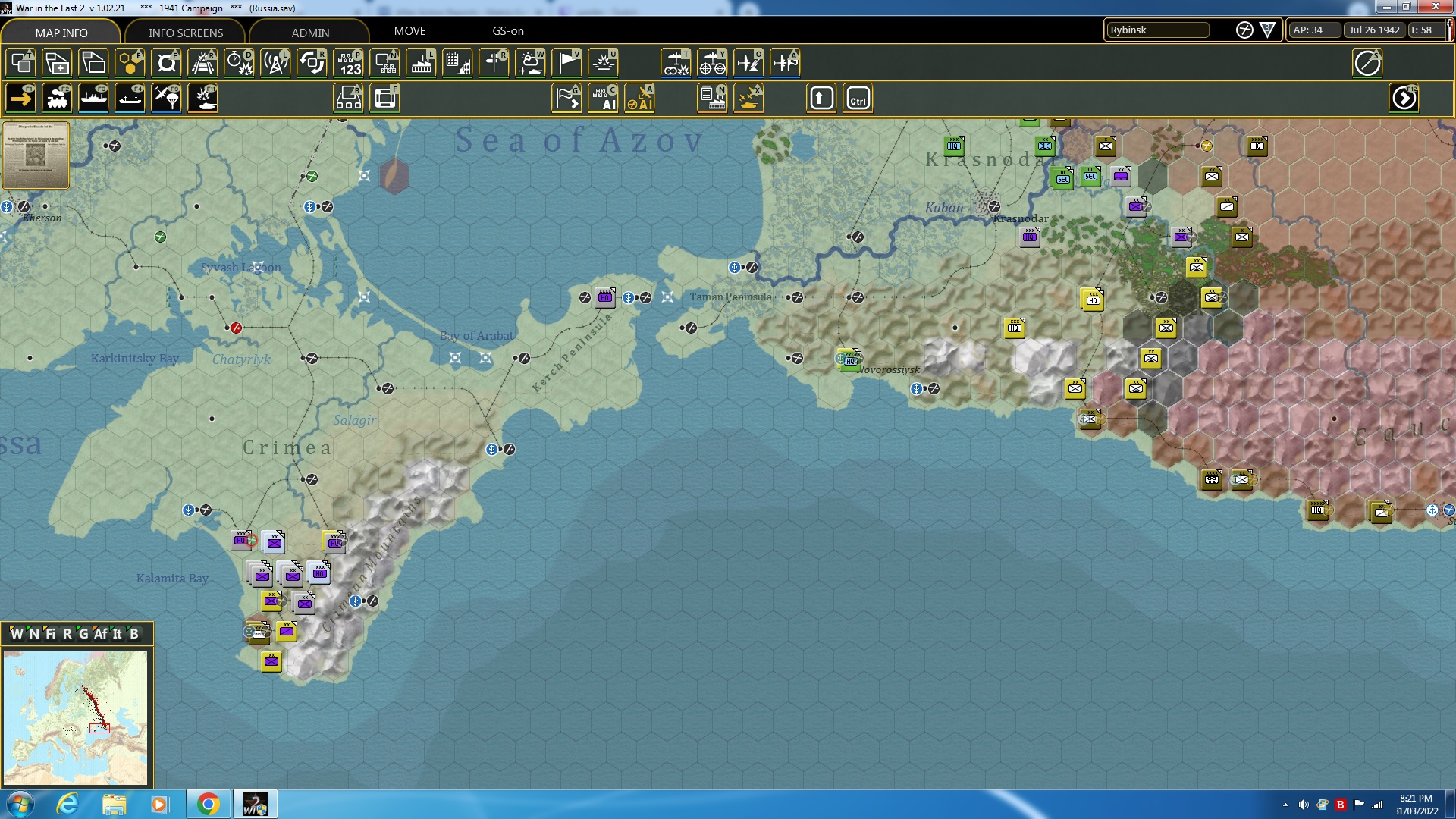
Task: Click the War in the East 2 taskbar button
Action: pyautogui.click(x=255, y=804)
